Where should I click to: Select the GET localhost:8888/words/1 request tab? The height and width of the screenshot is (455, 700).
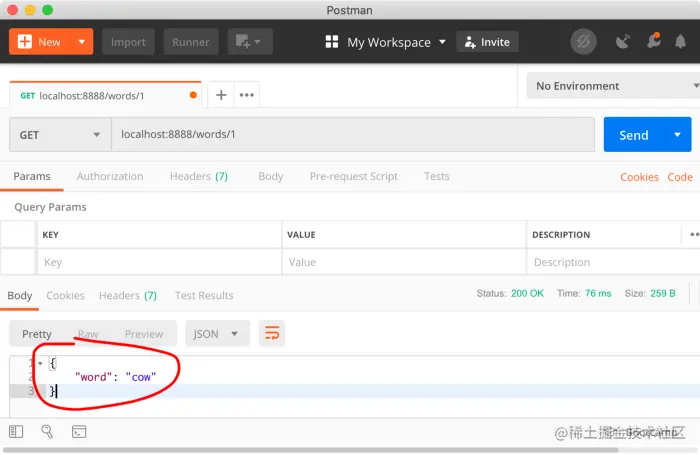click(x=105, y=95)
